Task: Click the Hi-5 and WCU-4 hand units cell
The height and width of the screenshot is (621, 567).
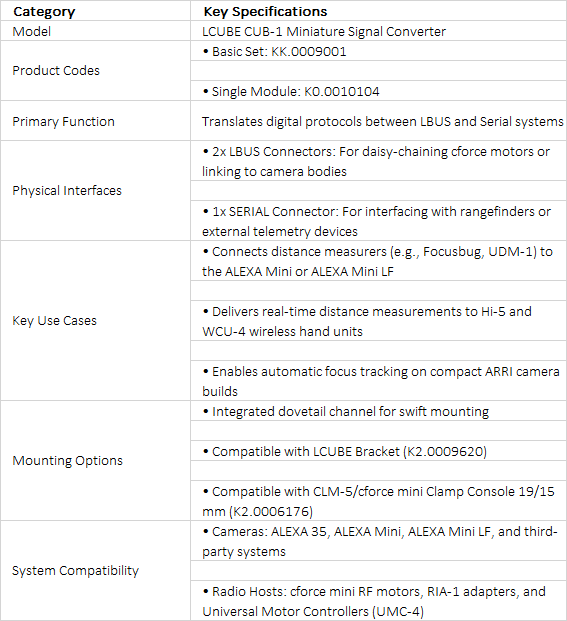Action: tap(379, 321)
